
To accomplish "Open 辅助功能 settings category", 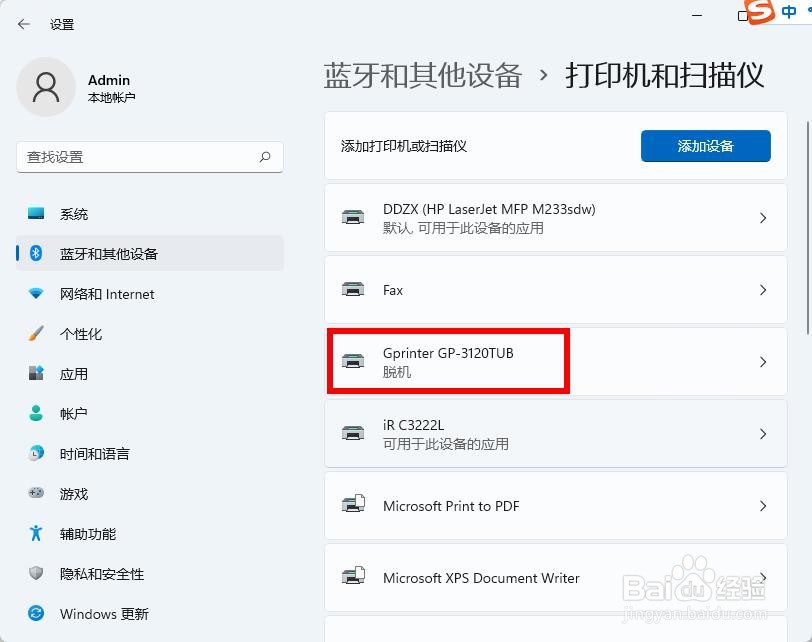I will coord(150,533).
